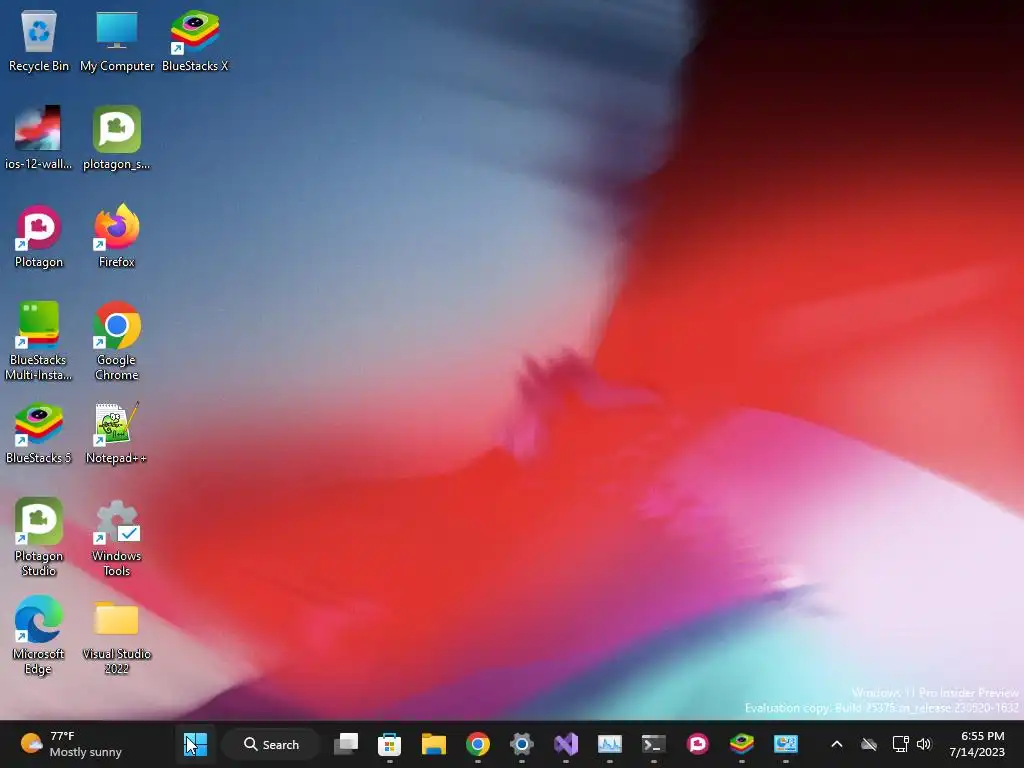Viewport: 1024px width, 768px height.
Task: Open Task View from the taskbar
Action: click(346, 744)
